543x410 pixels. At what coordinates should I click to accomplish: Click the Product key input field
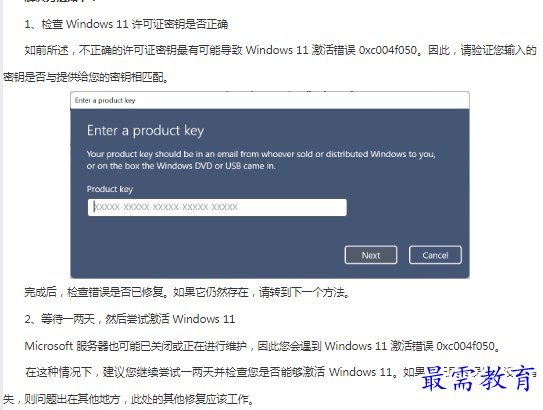pyautogui.click(x=217, y=207)
